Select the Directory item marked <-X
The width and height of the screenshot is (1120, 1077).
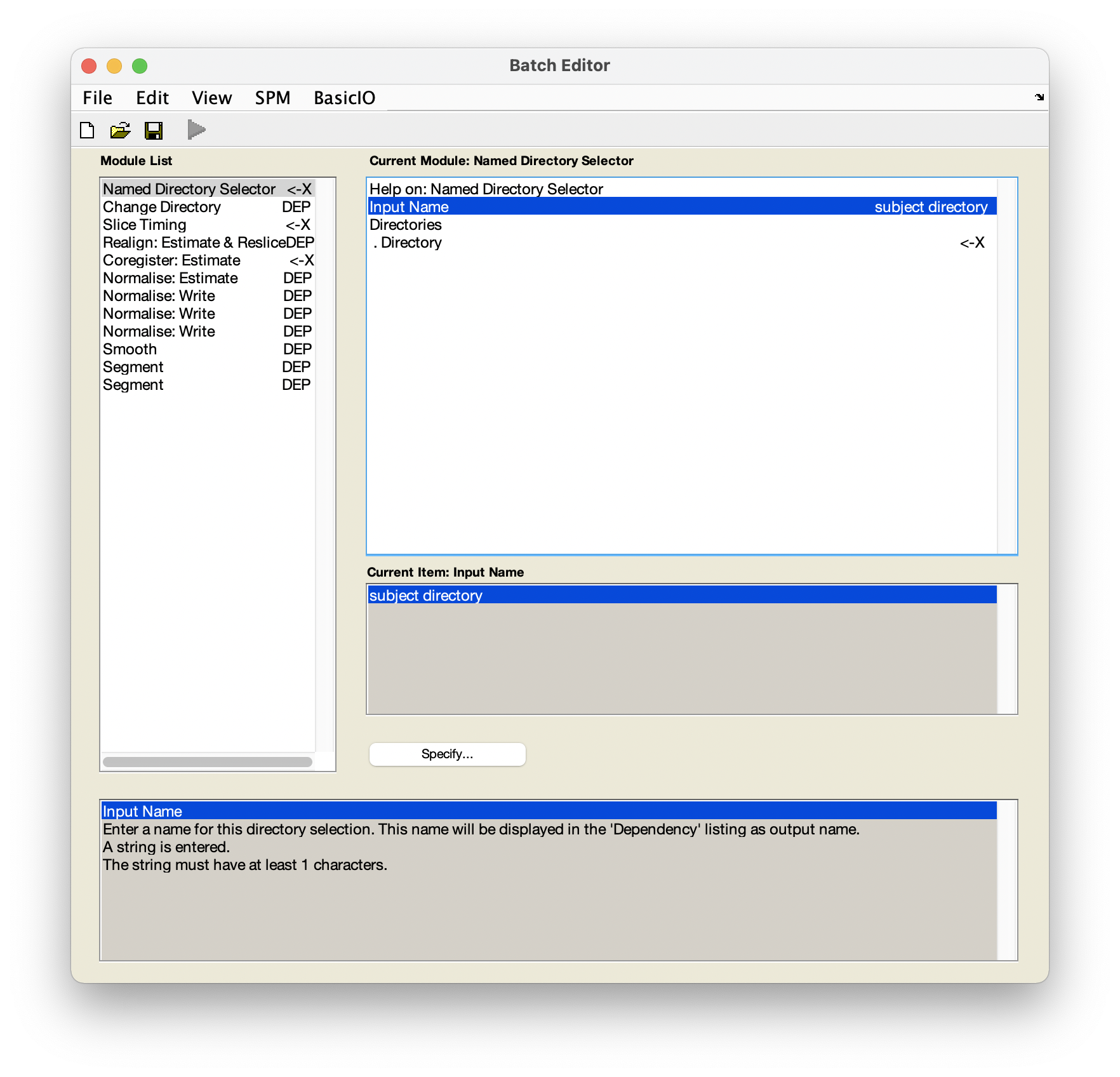point(411,243)
